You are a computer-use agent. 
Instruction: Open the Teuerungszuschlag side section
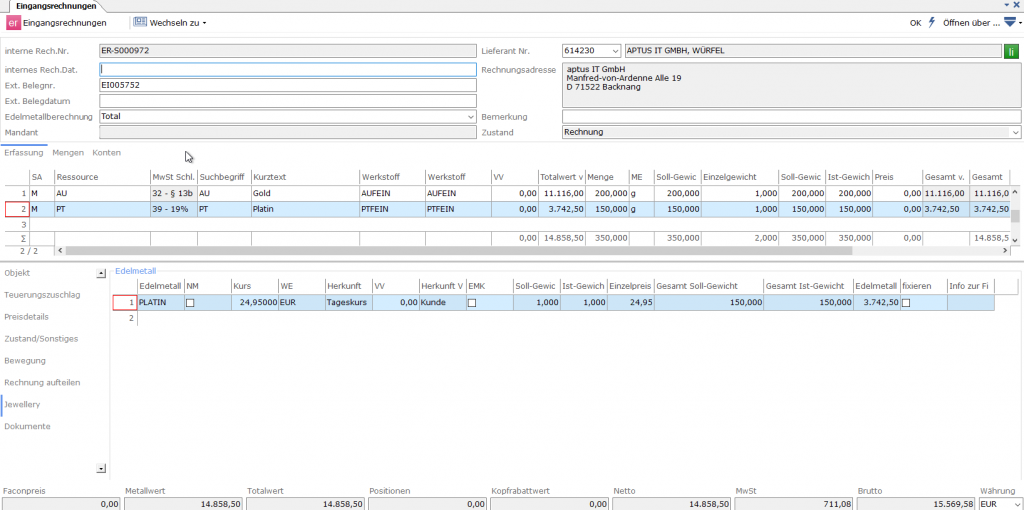point(42,295)
